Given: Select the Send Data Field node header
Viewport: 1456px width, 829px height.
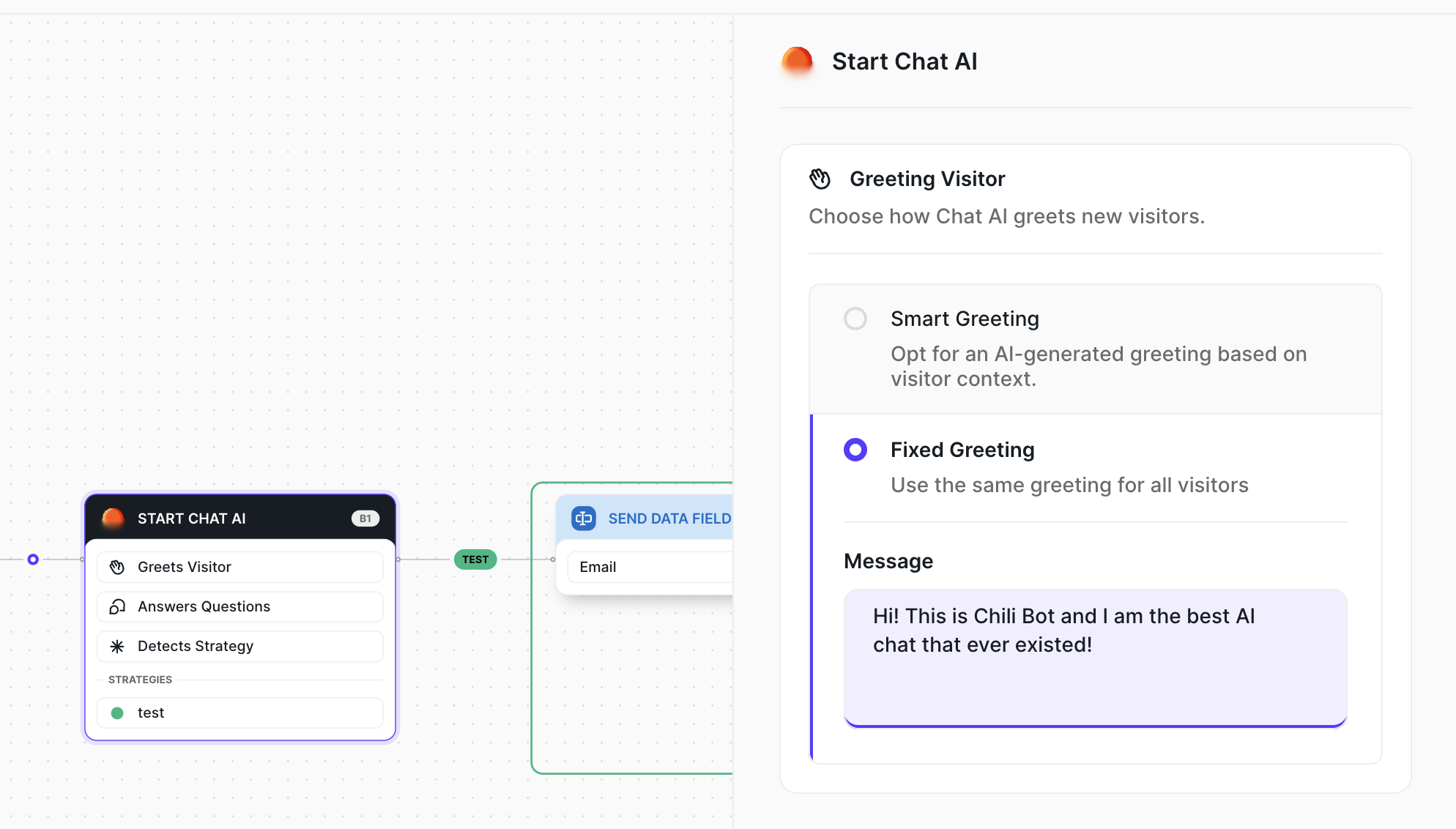Looking at the screenshot, I should 659,518.
